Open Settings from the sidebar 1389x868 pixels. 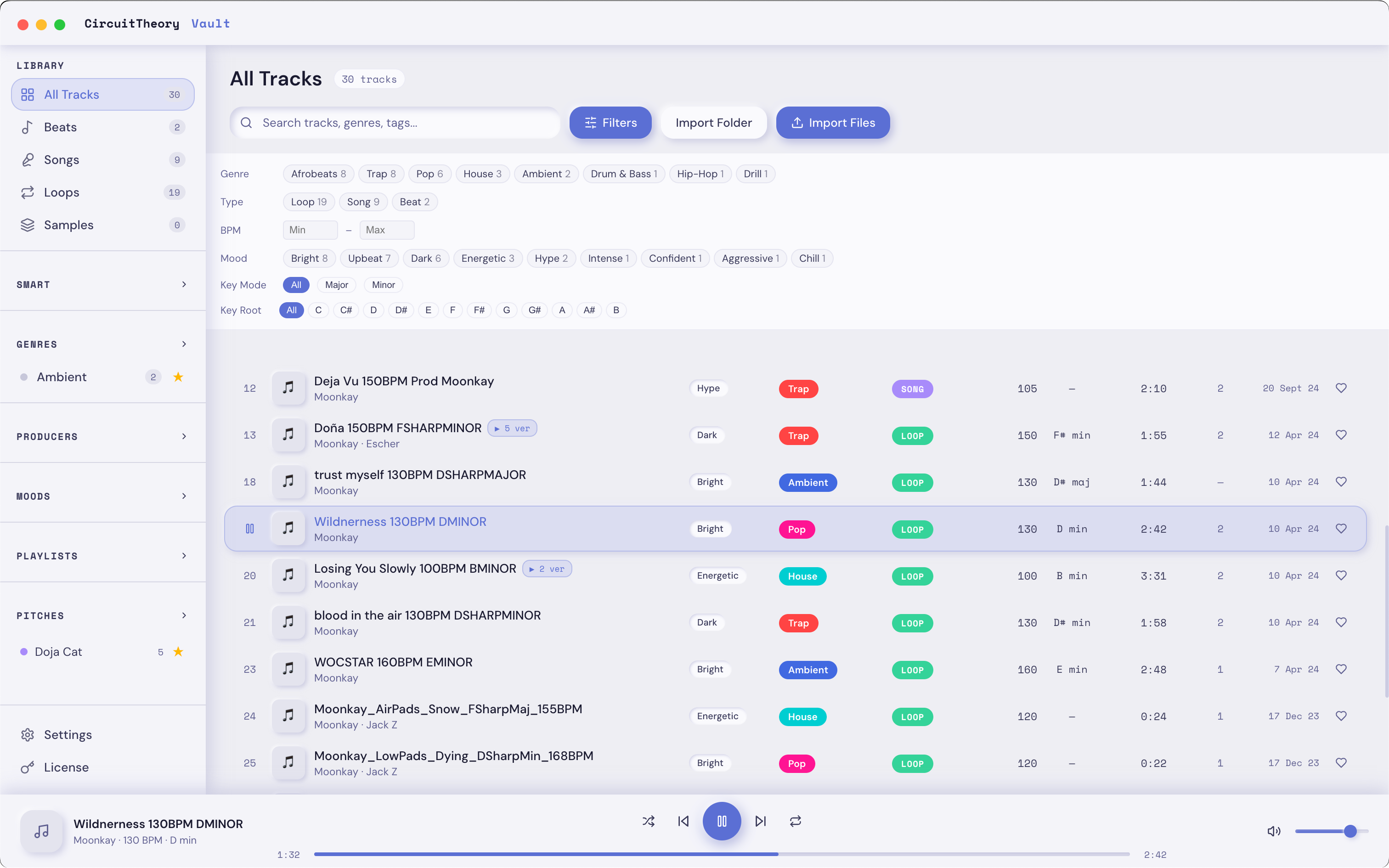click(x=68, y=734)
